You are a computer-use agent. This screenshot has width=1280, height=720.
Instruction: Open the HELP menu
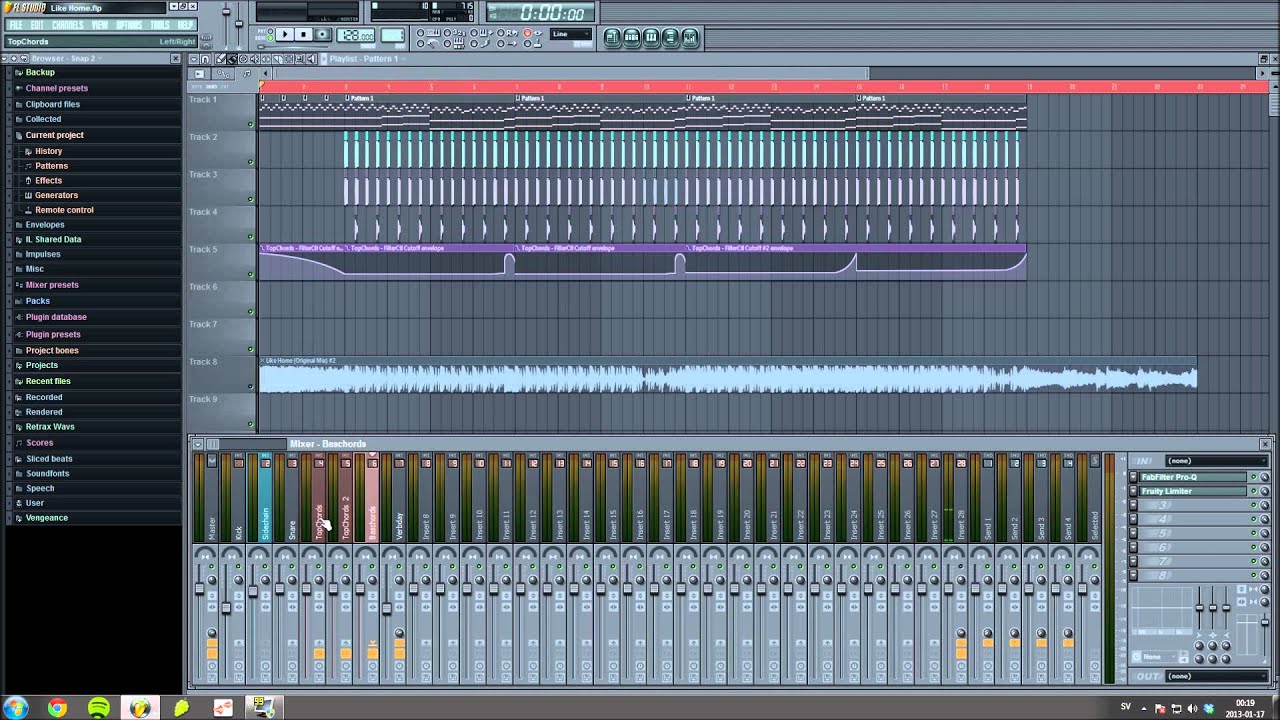pyautogui.click(x=185, y=25)
